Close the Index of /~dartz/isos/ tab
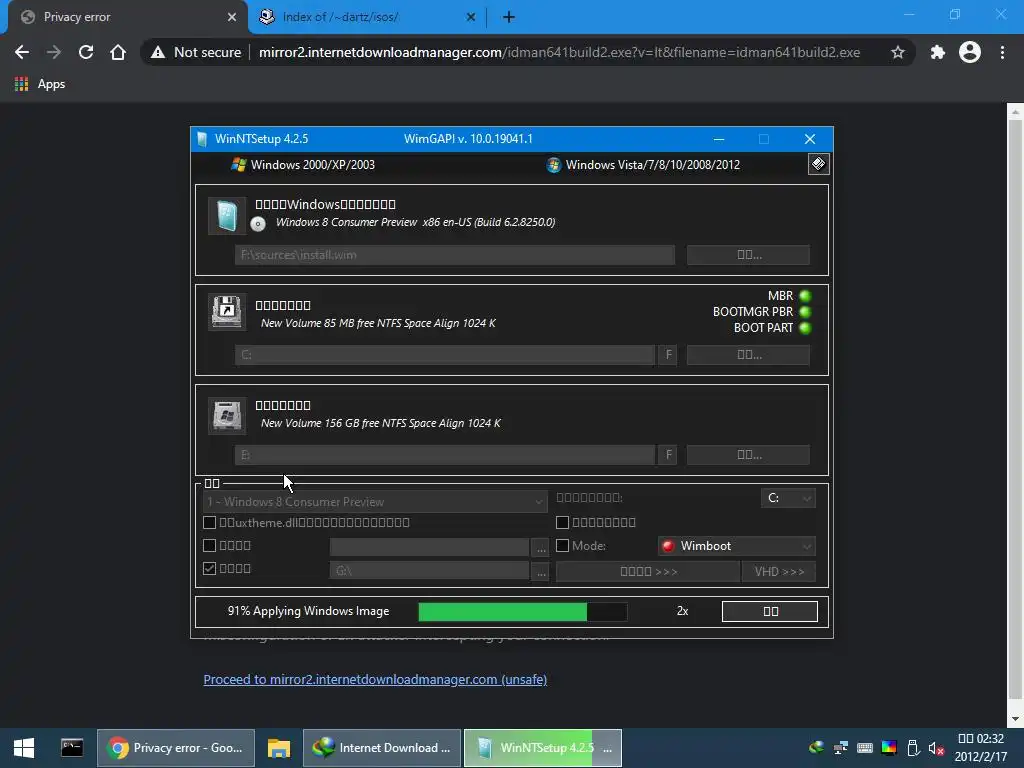The height and width of the screenshot is (768, 1024). point(471,17)
